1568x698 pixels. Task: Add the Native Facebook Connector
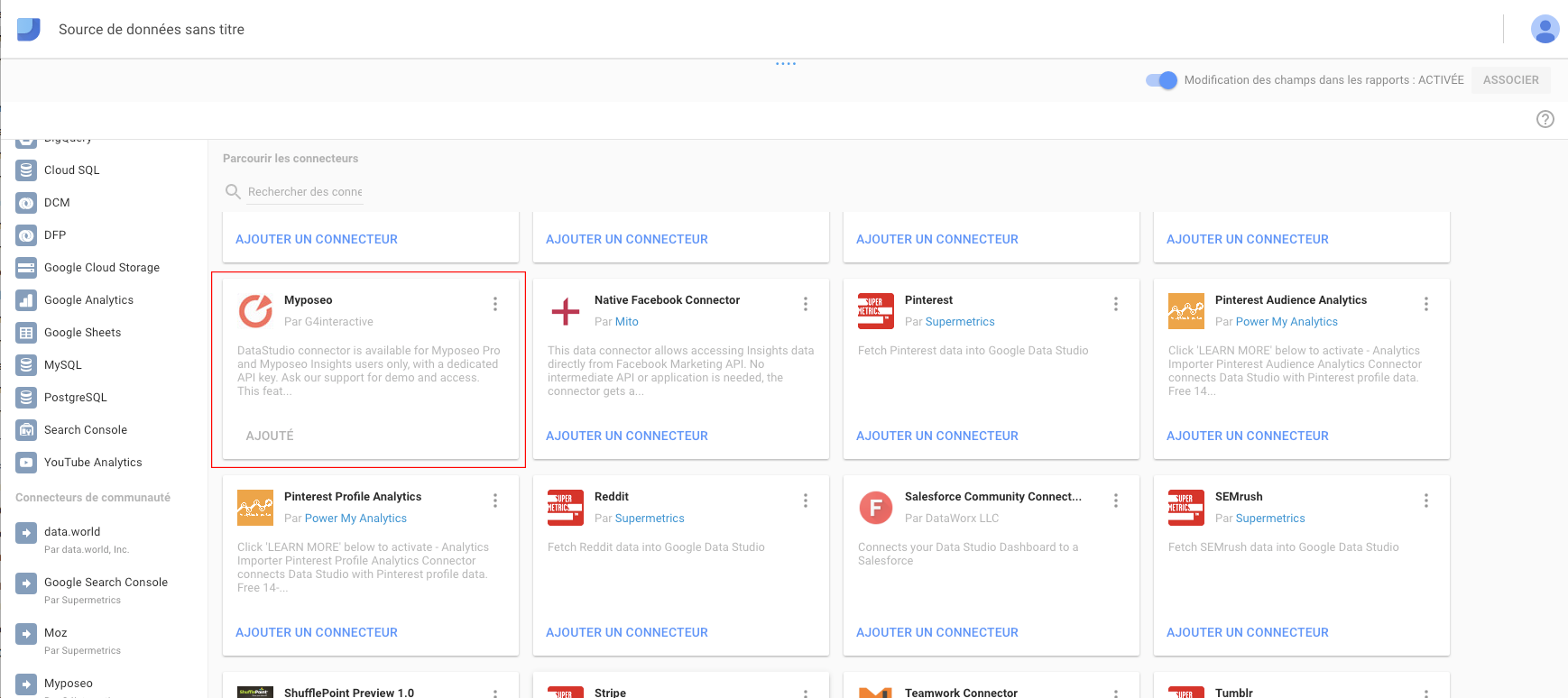coord(627,436)
